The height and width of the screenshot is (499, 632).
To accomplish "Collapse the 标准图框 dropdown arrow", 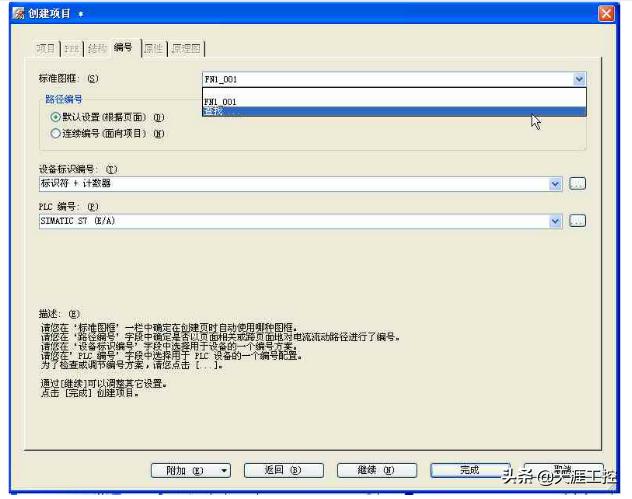I will (579, 79).
